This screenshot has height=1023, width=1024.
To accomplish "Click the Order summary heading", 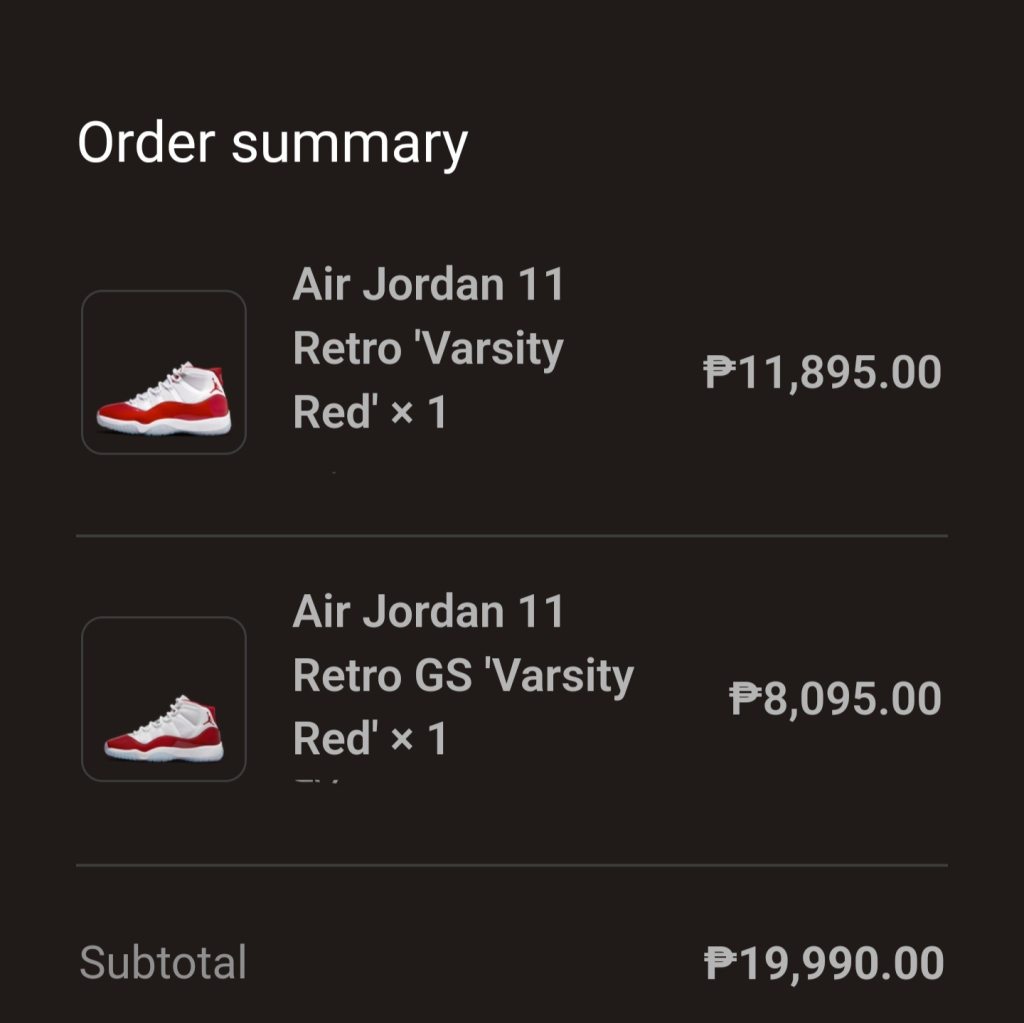I will (272, 143).
